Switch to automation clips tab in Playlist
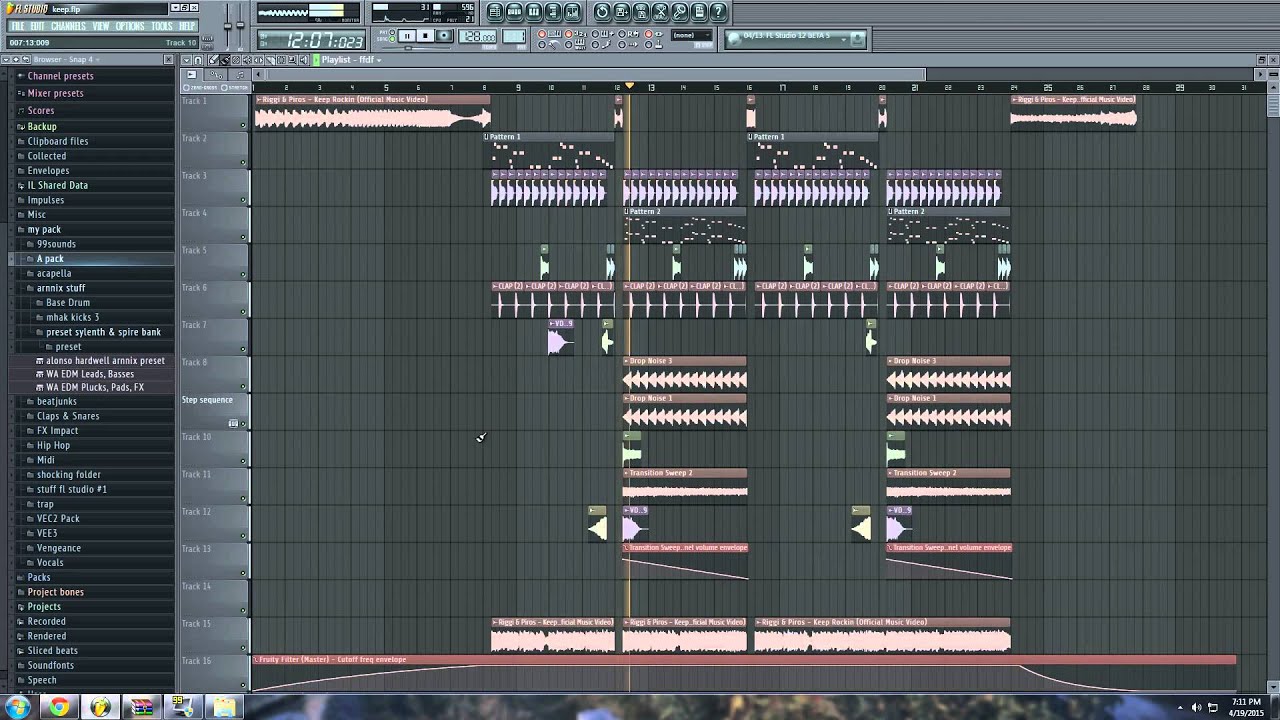 click(217, 74)
